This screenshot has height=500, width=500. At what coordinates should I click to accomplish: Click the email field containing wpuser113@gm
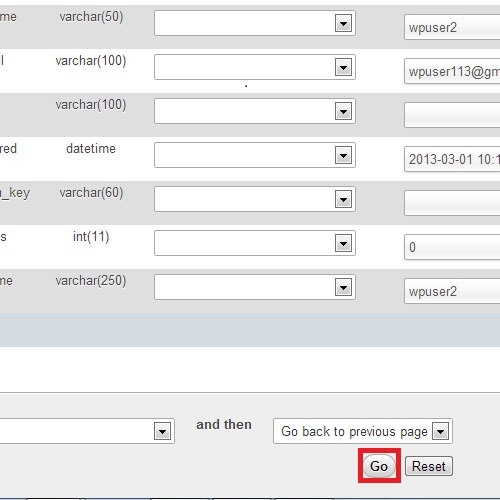[452, 71]
